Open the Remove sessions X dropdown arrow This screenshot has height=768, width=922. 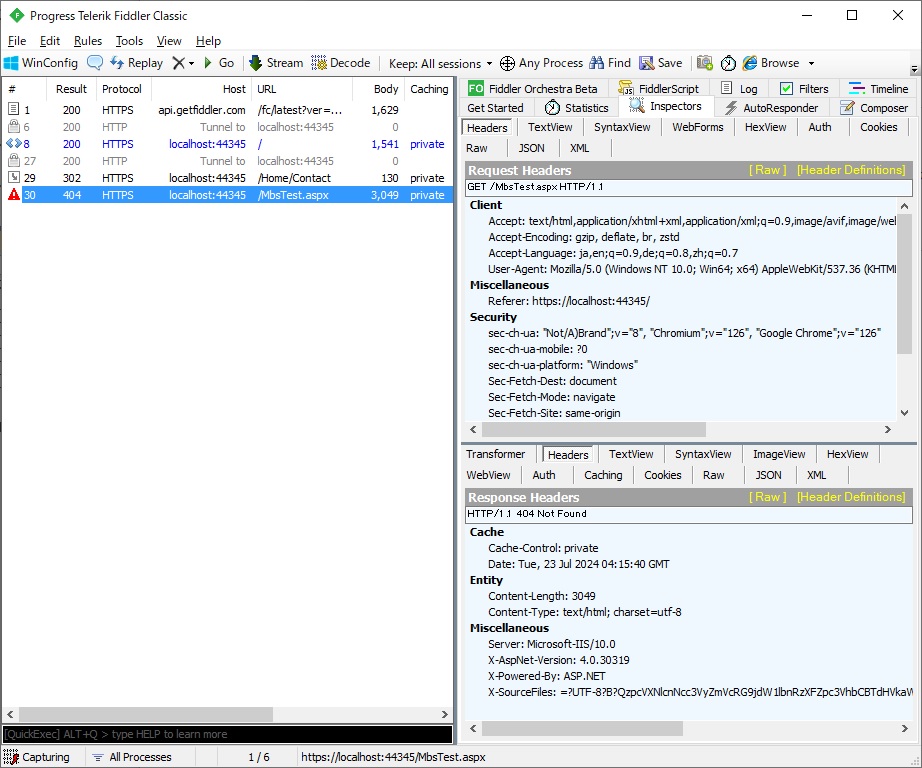[x=192, y=64]
